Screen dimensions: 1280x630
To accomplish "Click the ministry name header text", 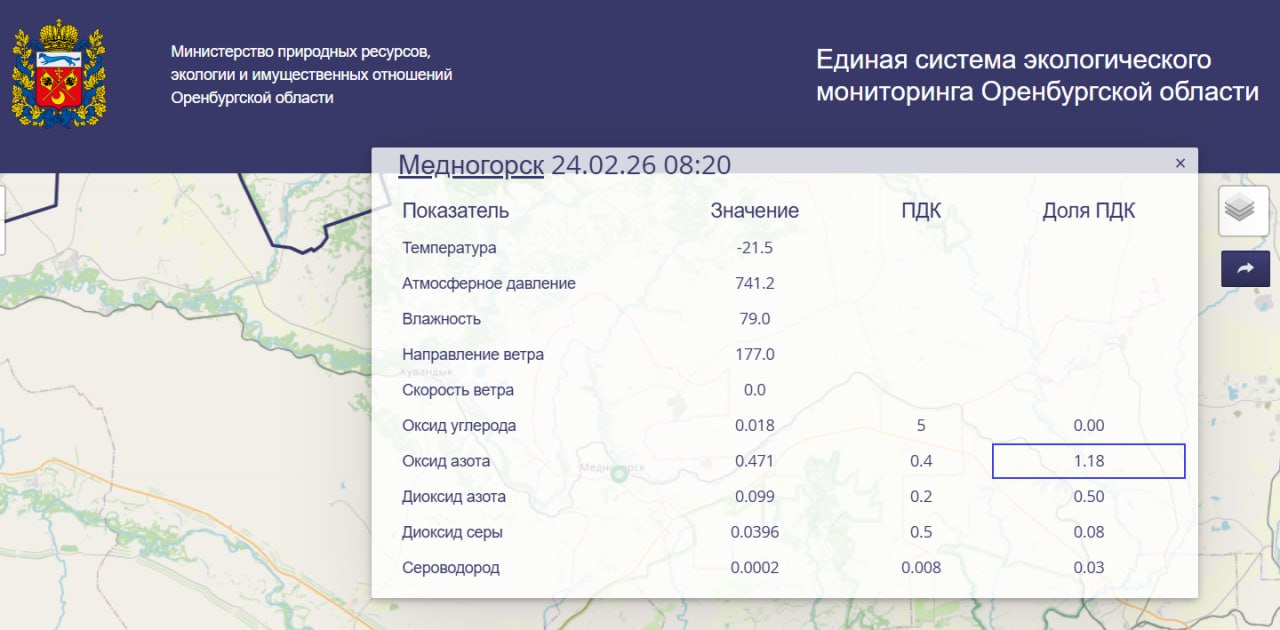I will coord(311,74).
